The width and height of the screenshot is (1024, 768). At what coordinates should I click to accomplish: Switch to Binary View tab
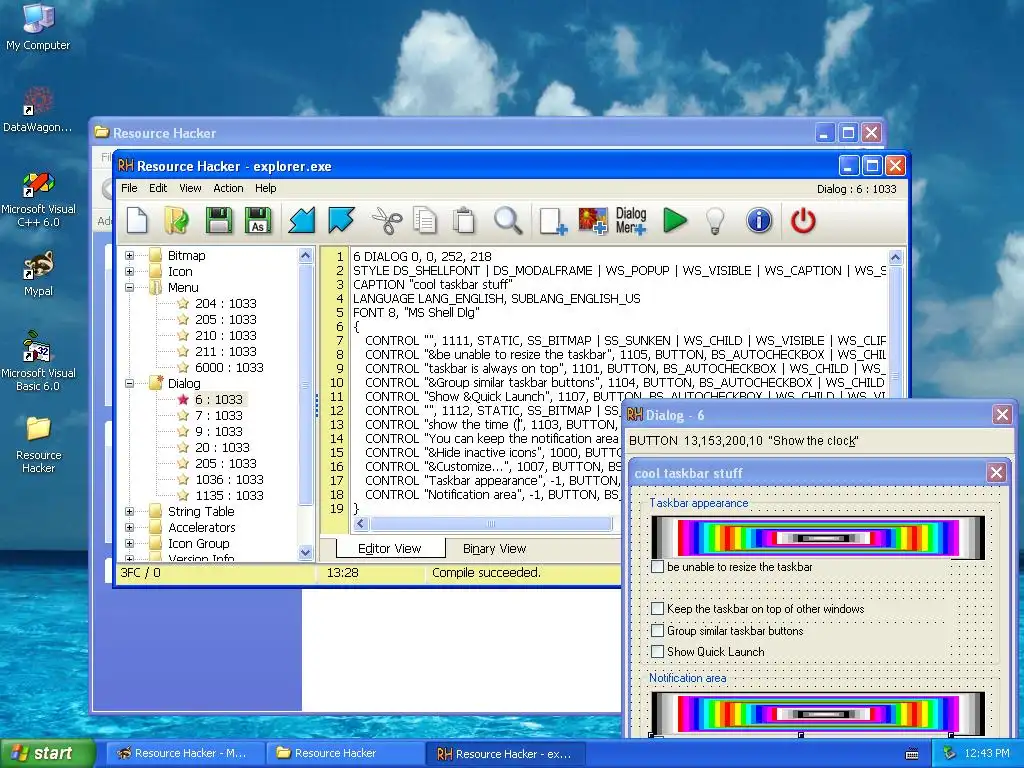(x=494, y=549)
